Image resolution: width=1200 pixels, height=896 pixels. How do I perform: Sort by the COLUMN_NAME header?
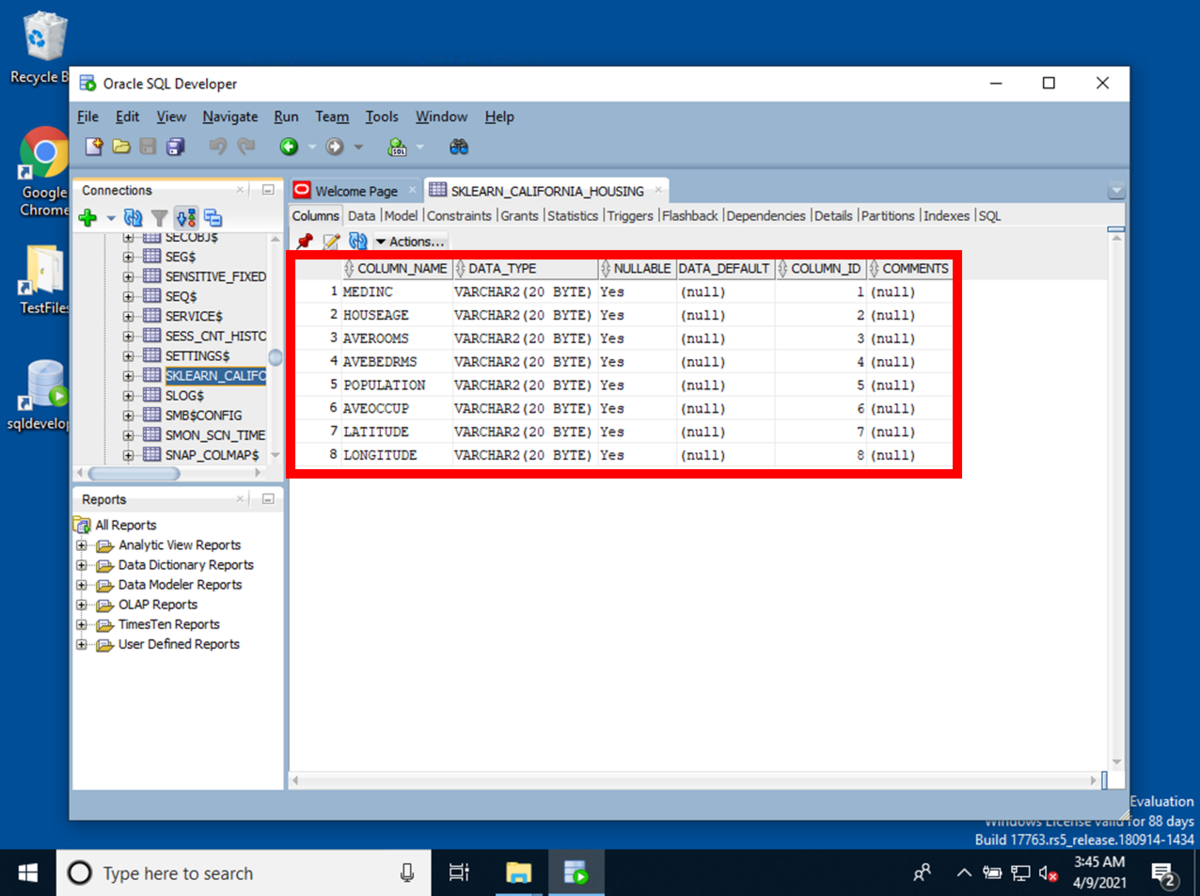(x=396, y=269)
